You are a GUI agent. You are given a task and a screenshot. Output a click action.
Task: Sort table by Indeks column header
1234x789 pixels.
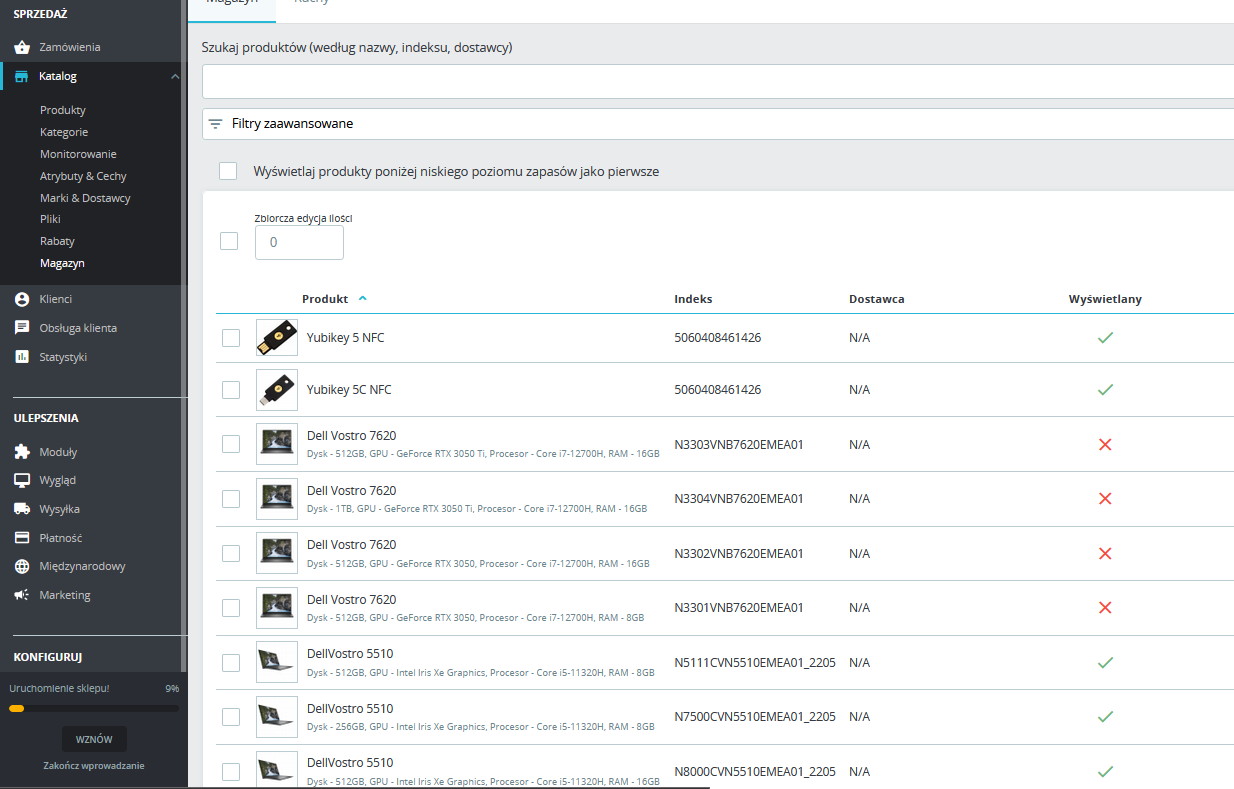(x=693, y=299)
